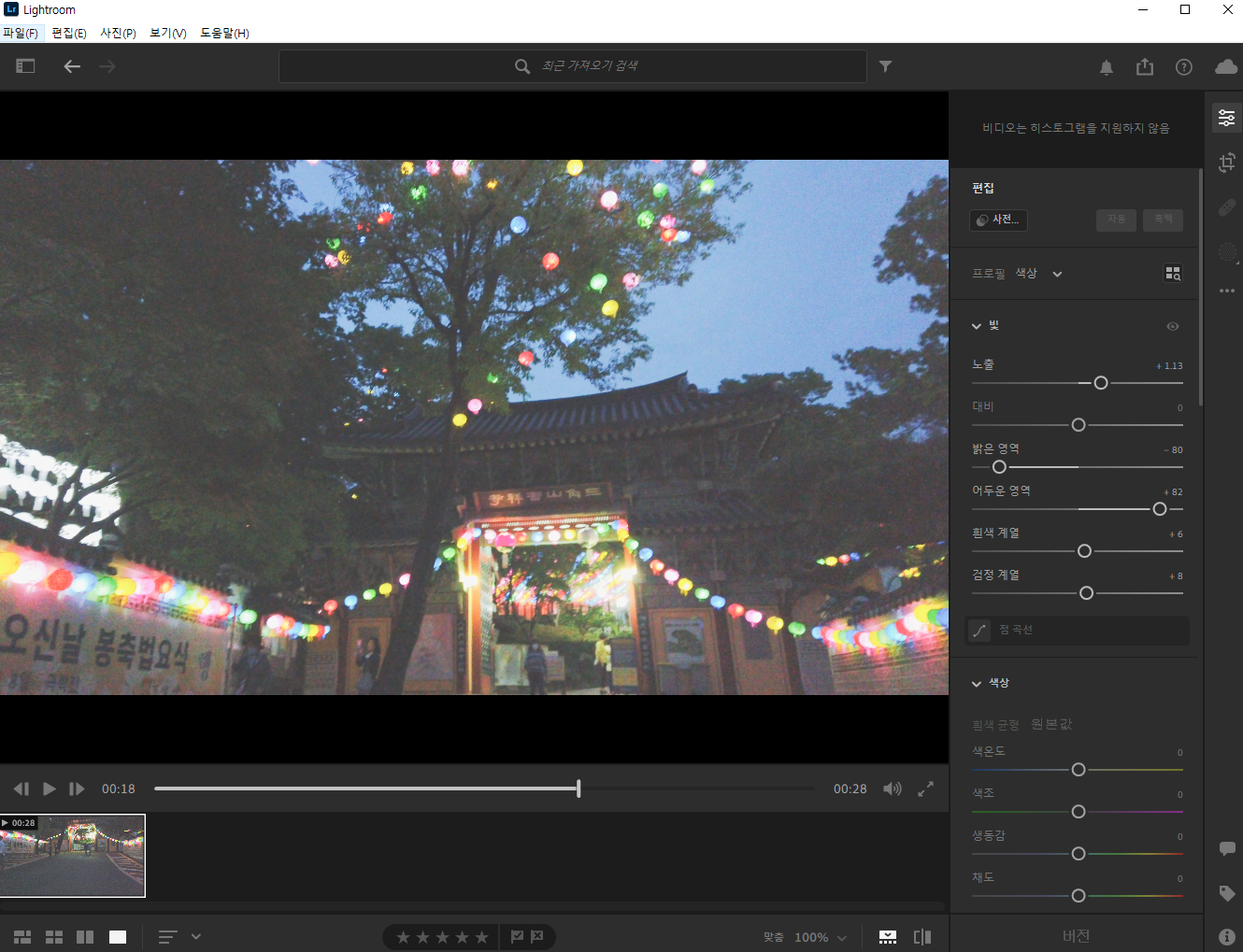This screenshot has height=952, width=1243.
Task: Click the share export icon
Action: point(1145,66)
